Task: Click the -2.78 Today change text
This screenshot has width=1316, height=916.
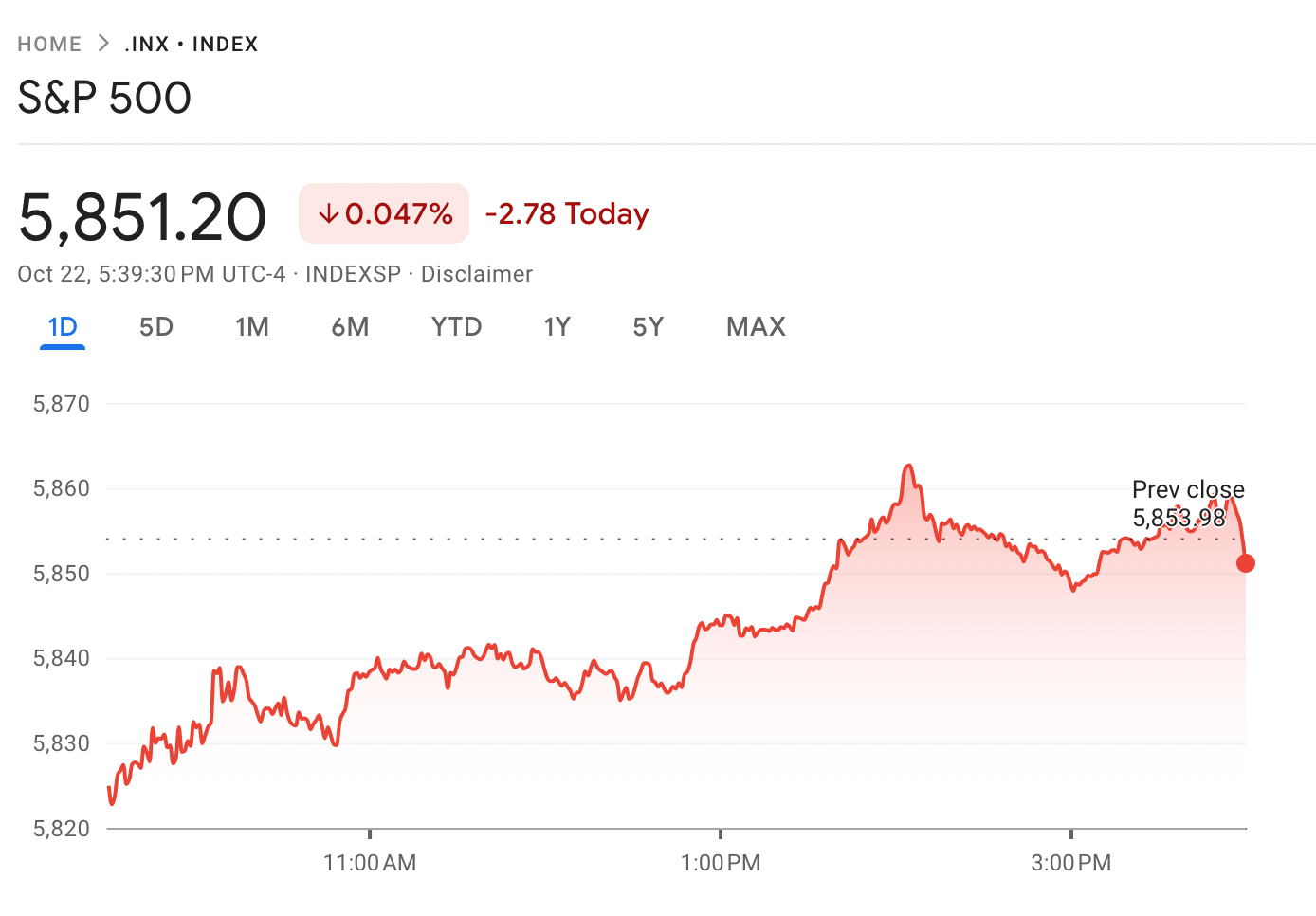Action: pyautogui.click(x=567, y=214)
